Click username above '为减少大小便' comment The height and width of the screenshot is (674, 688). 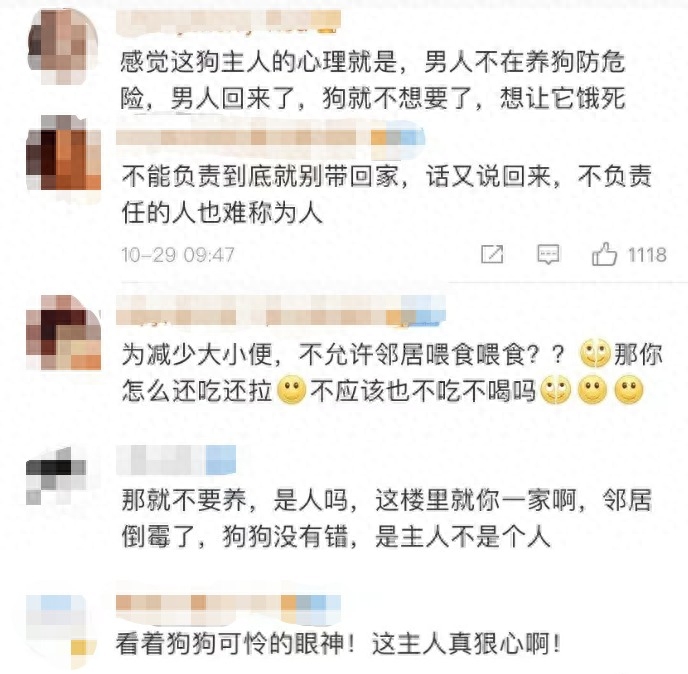pyautogui.click(x=281, y=311)
